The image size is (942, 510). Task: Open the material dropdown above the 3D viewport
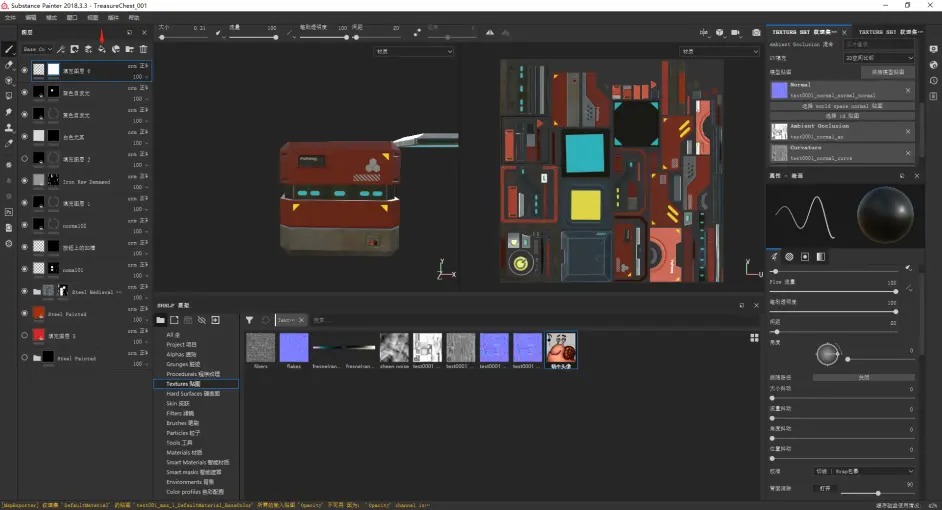tap(414, 51)
